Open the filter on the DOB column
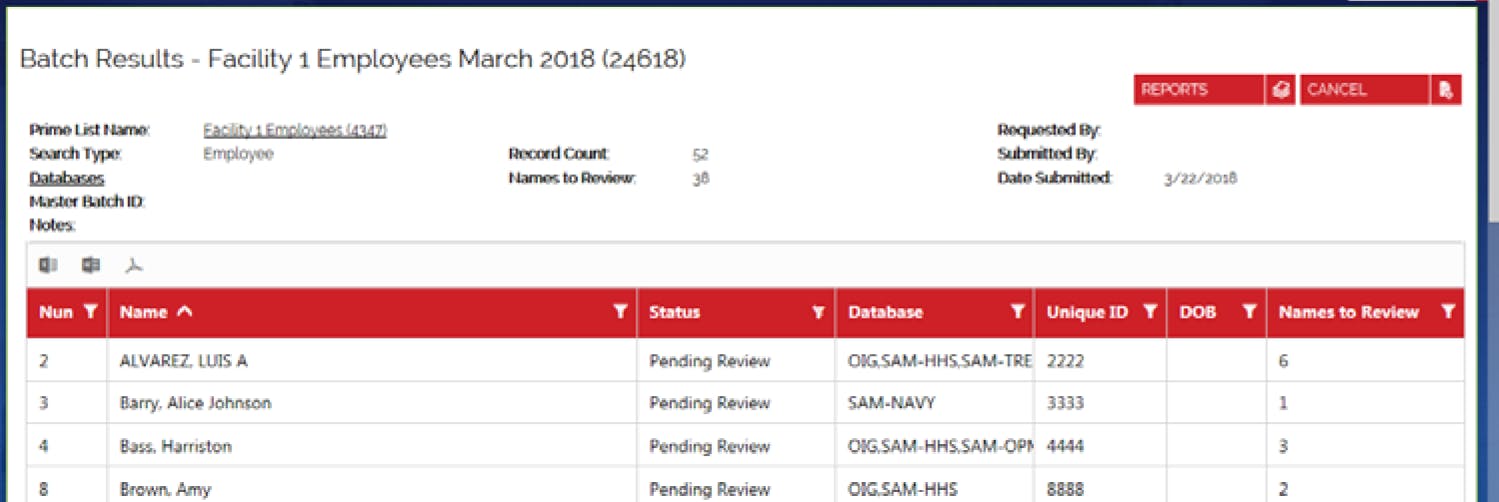Image resolution: width=1499 pixels, height=502 pixels. tap(1249, 312)
